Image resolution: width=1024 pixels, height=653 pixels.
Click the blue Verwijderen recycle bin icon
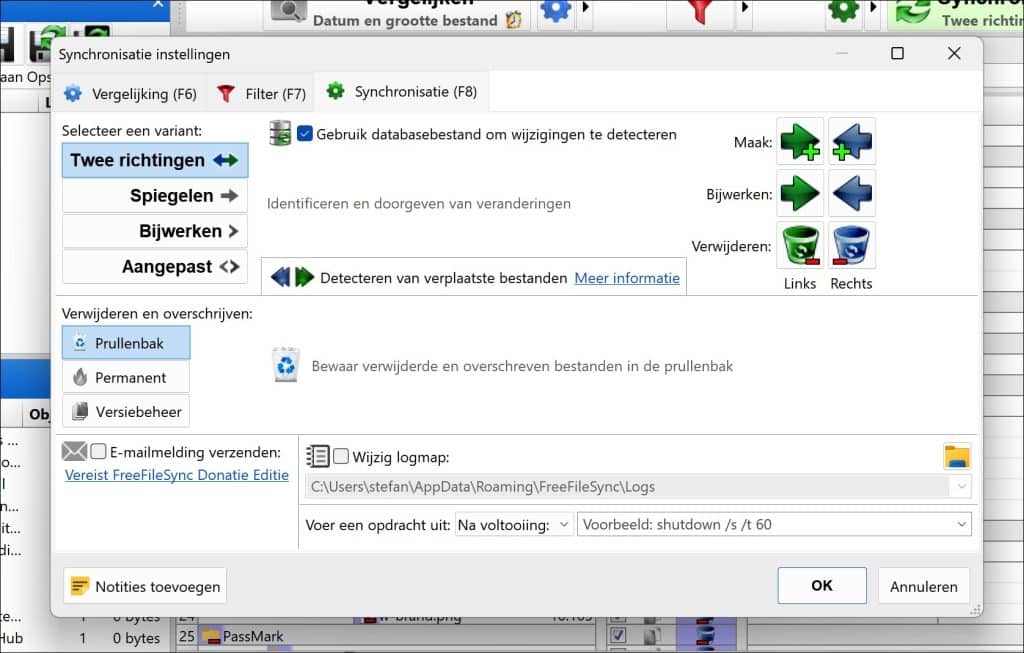point(852,246)
